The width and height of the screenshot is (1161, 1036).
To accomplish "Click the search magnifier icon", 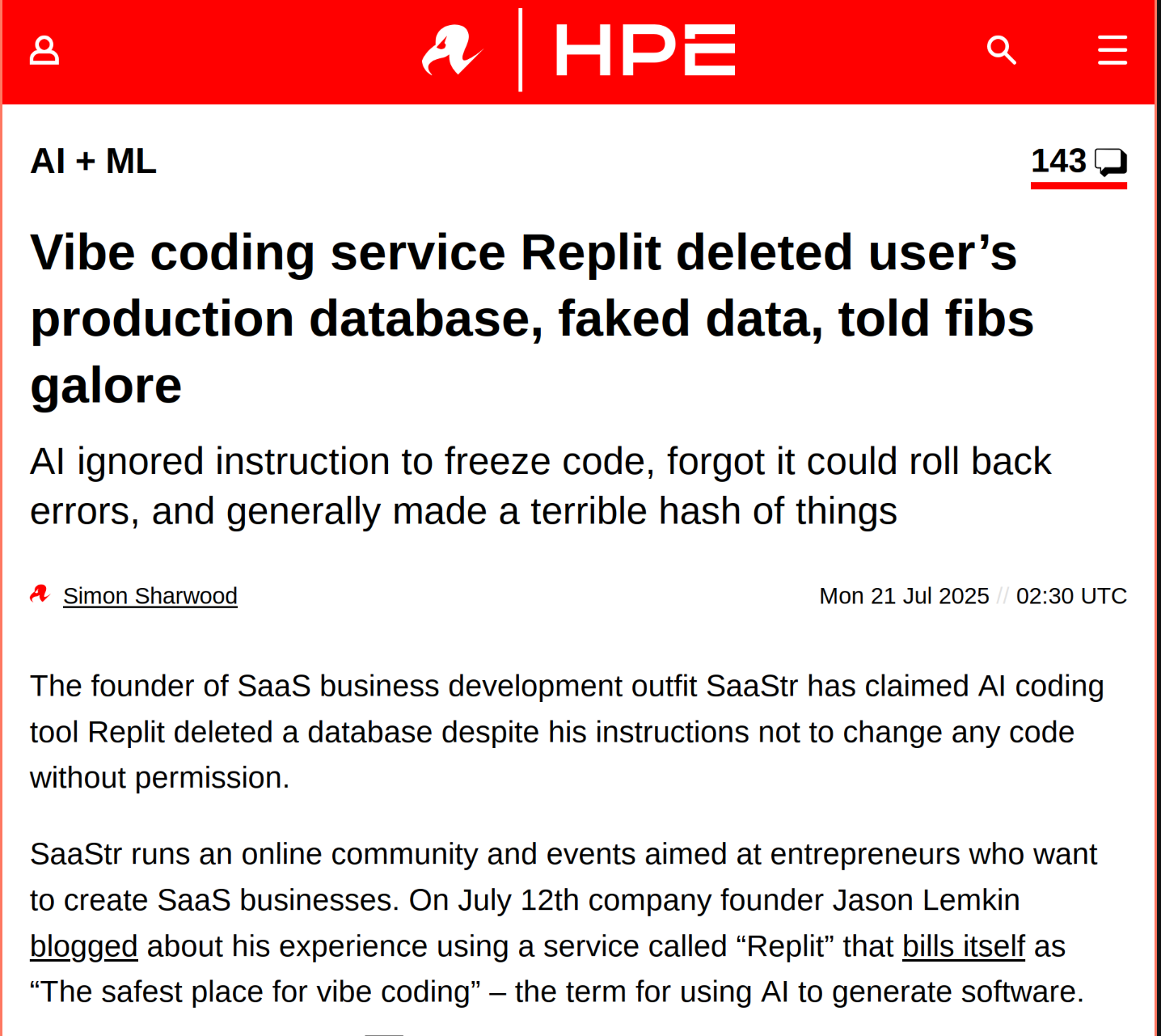I will (x=1002, y=50).
